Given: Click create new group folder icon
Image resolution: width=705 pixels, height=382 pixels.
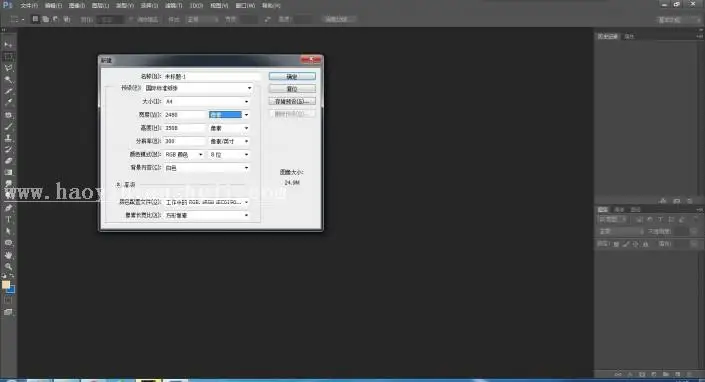Looking at the screenshot, I should click(665, 374).
